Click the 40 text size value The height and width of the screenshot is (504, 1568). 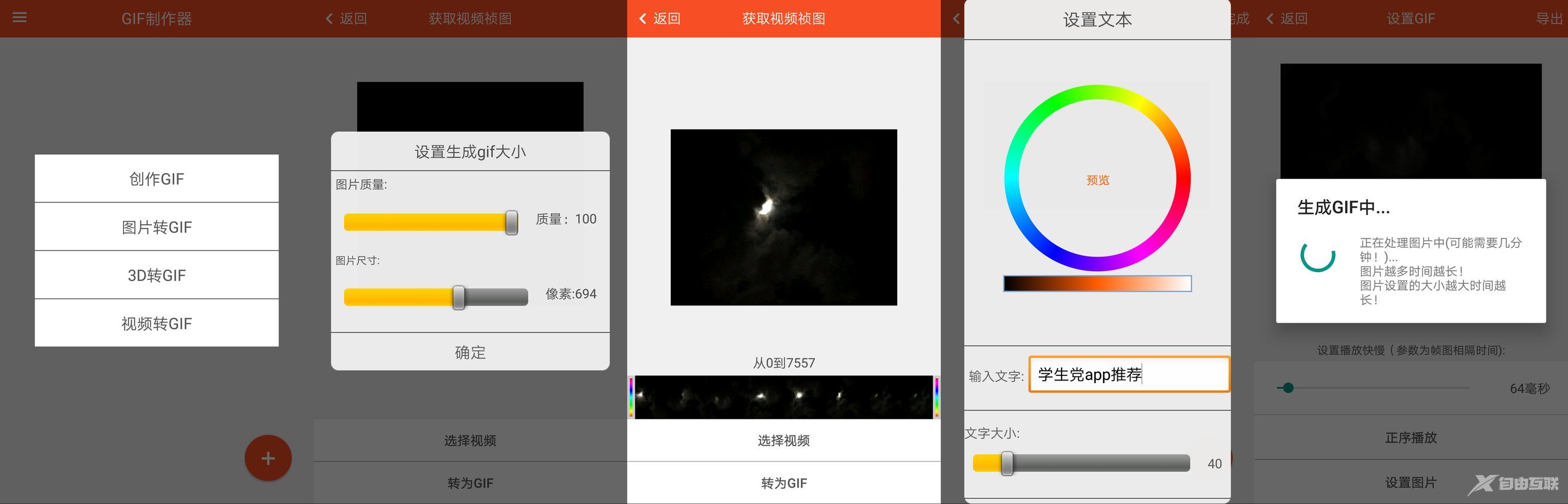[x=1214, y=463]
